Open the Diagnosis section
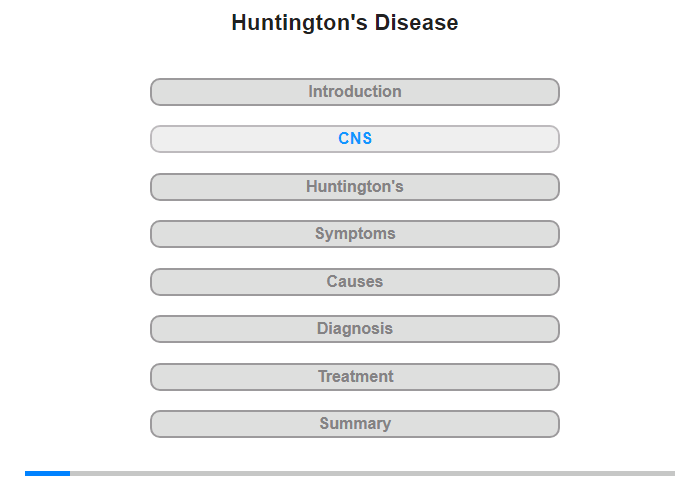The width and height of the screenshot is (700, 480). coord(354,329)
